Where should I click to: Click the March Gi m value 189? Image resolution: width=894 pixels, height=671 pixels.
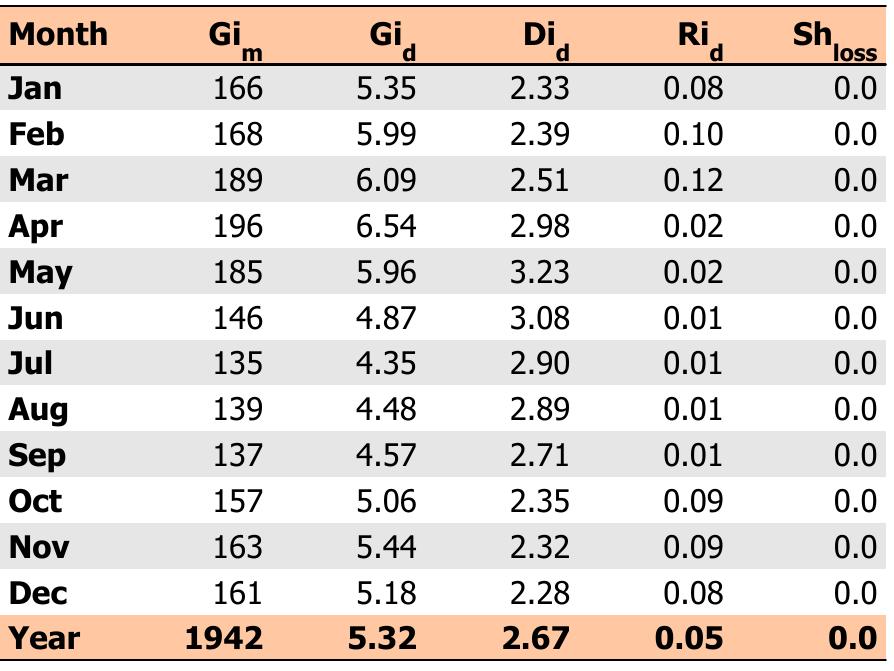pyautogui.click(x=237, y=180)
